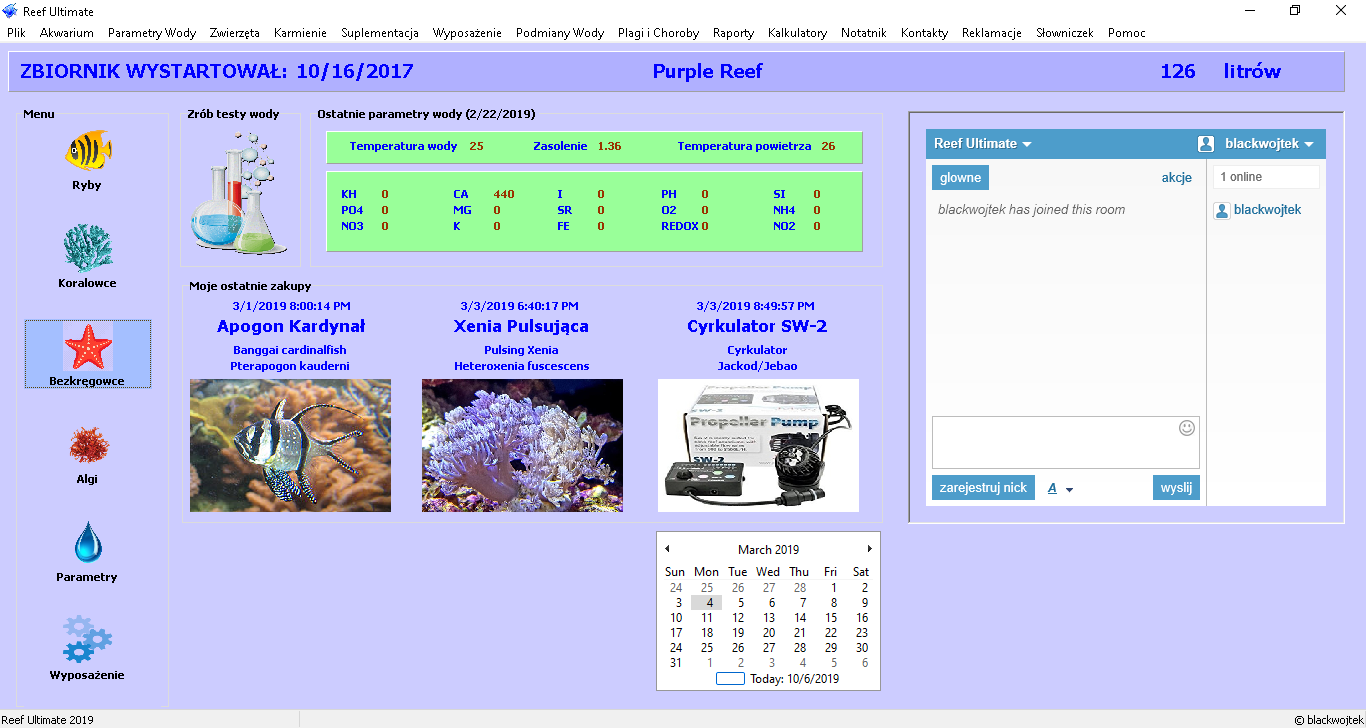Open the Kalkulatory menu

[797, 33]
